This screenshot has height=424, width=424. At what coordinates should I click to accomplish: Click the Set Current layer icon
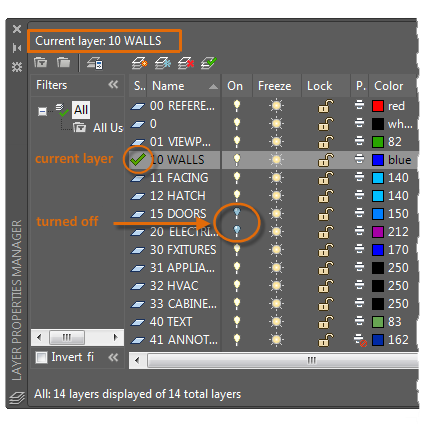209,63
